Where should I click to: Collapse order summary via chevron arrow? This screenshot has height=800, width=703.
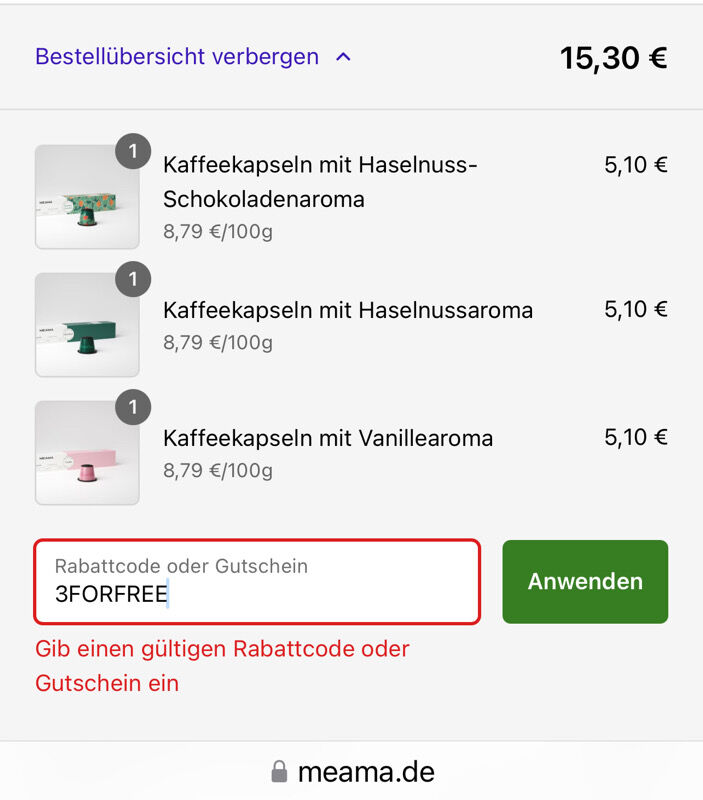point(343,57)
